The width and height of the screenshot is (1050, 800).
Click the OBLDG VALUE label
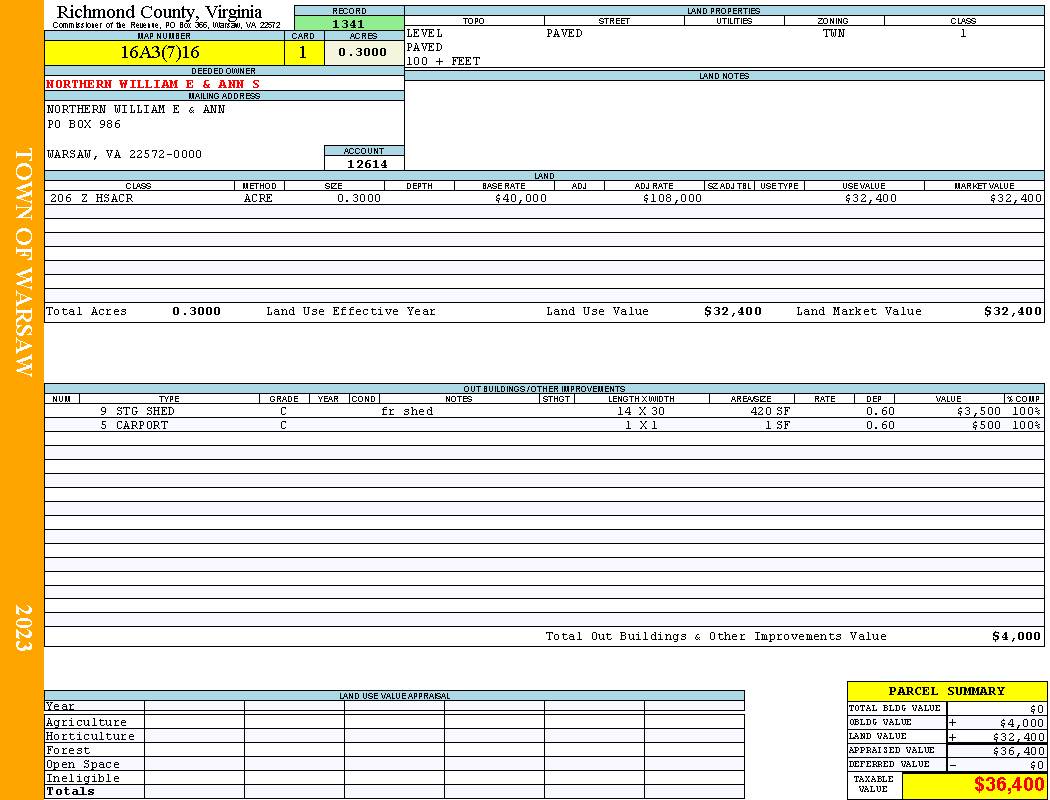pyautogui.click(x=880, y=722)
